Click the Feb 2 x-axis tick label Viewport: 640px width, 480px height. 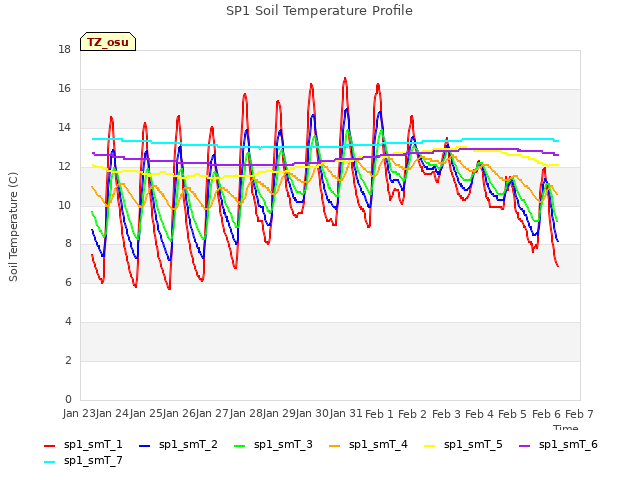[412, 414]
